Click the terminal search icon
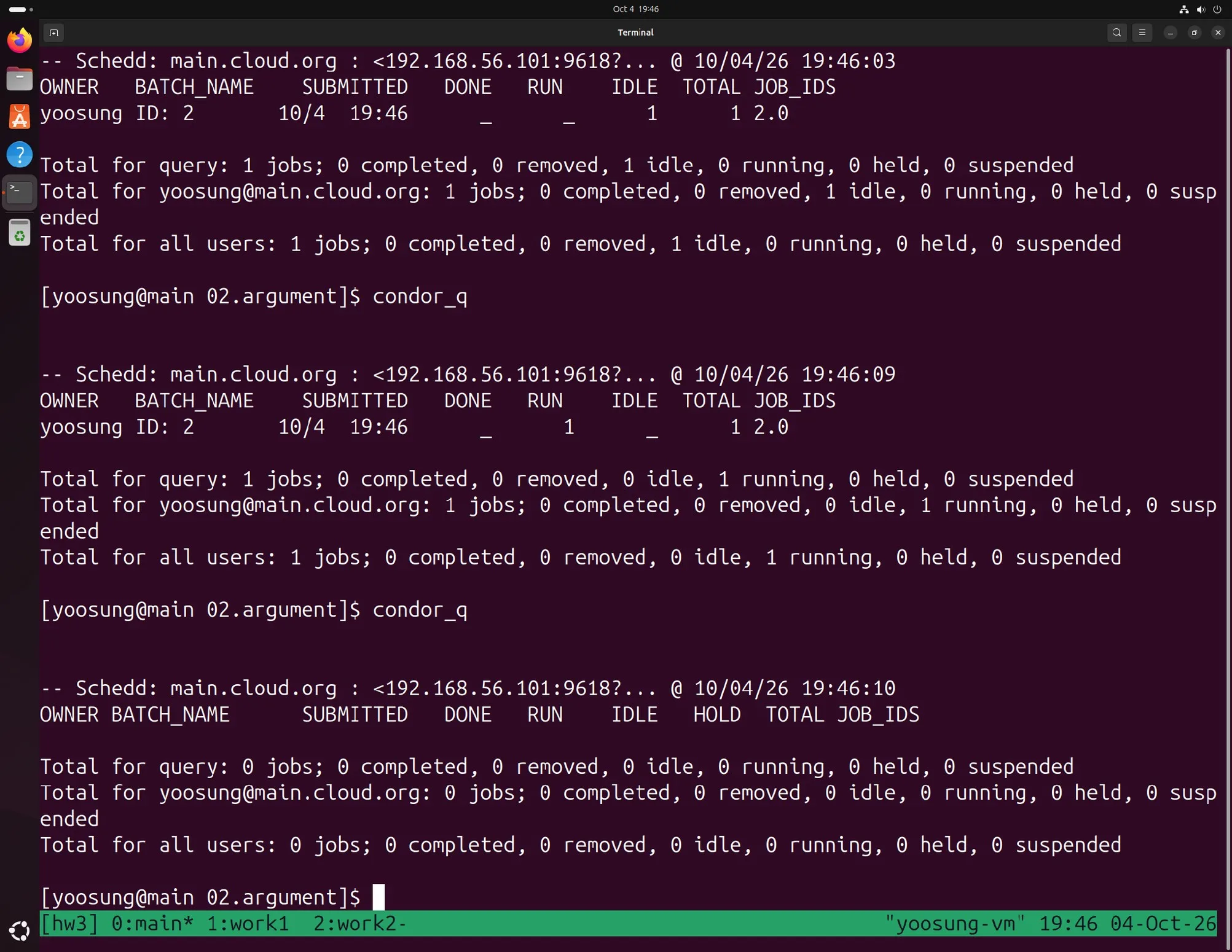Viewport: 1232px width, 952px height. 1117,33
